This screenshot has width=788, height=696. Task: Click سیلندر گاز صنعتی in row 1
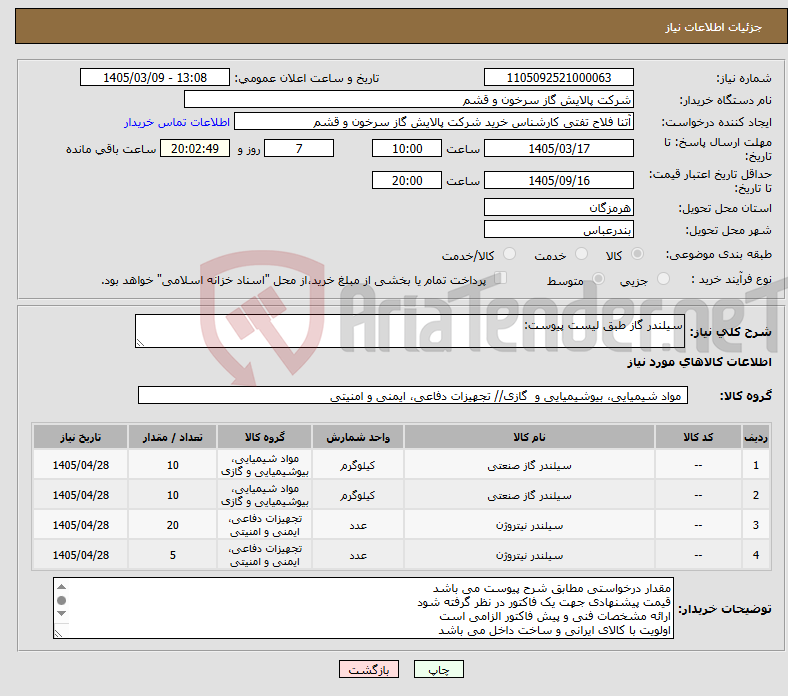pyautogui.click(x=529, y=466)
